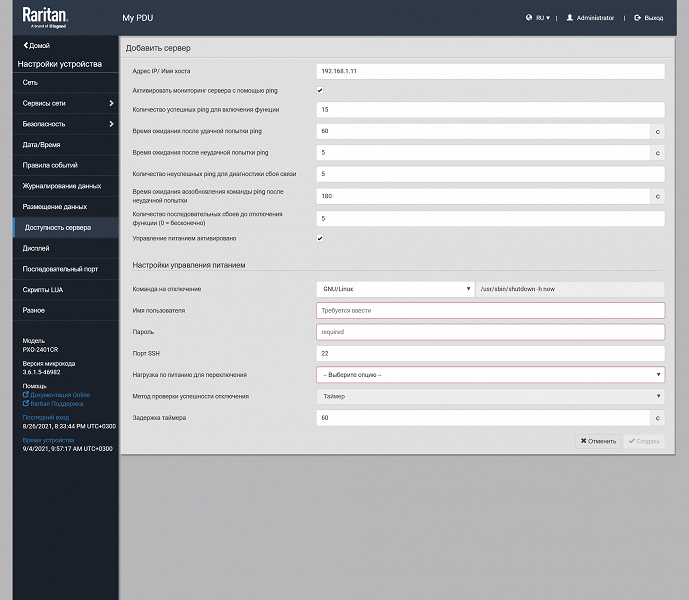Open Raritan Поддержка external link
Viewport: 689px width, 600px height.
(x=53, y=404)
